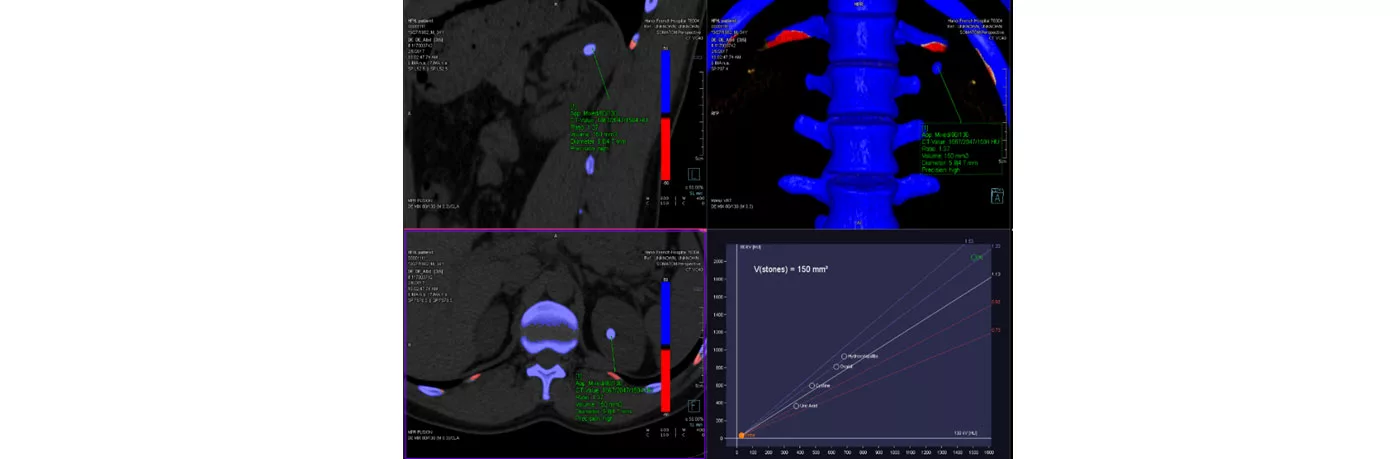Select the kidney stone in the axial view
This screenshot has height=459, width=1400.
[609, 333]
